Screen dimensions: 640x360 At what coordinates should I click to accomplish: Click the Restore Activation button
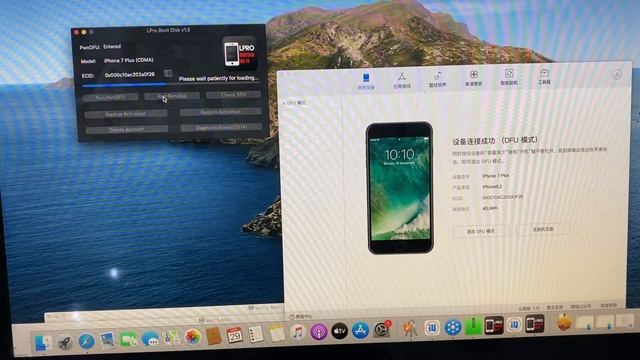point(220,112)
